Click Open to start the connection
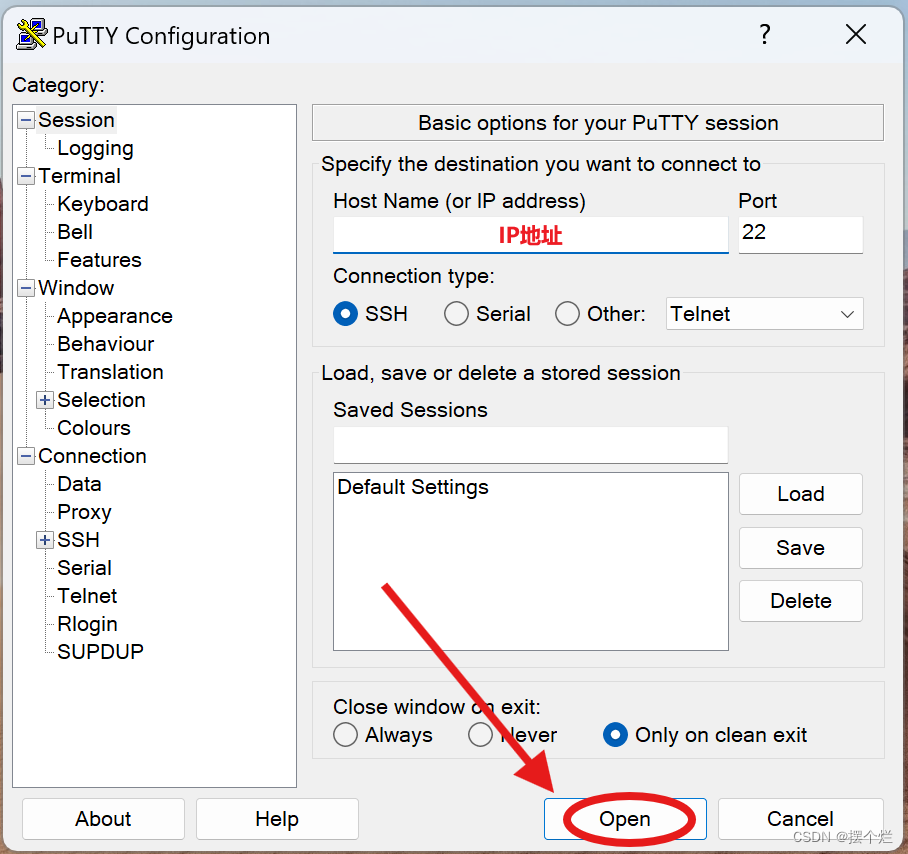The width and height of the screenshot is (908, 854). click(625, 819)
